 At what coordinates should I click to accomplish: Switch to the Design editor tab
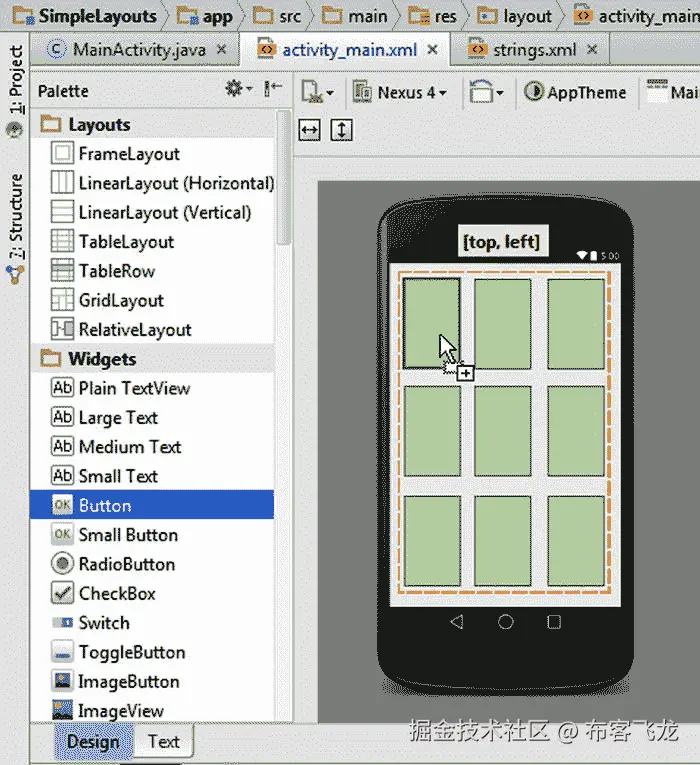point(93,742)
